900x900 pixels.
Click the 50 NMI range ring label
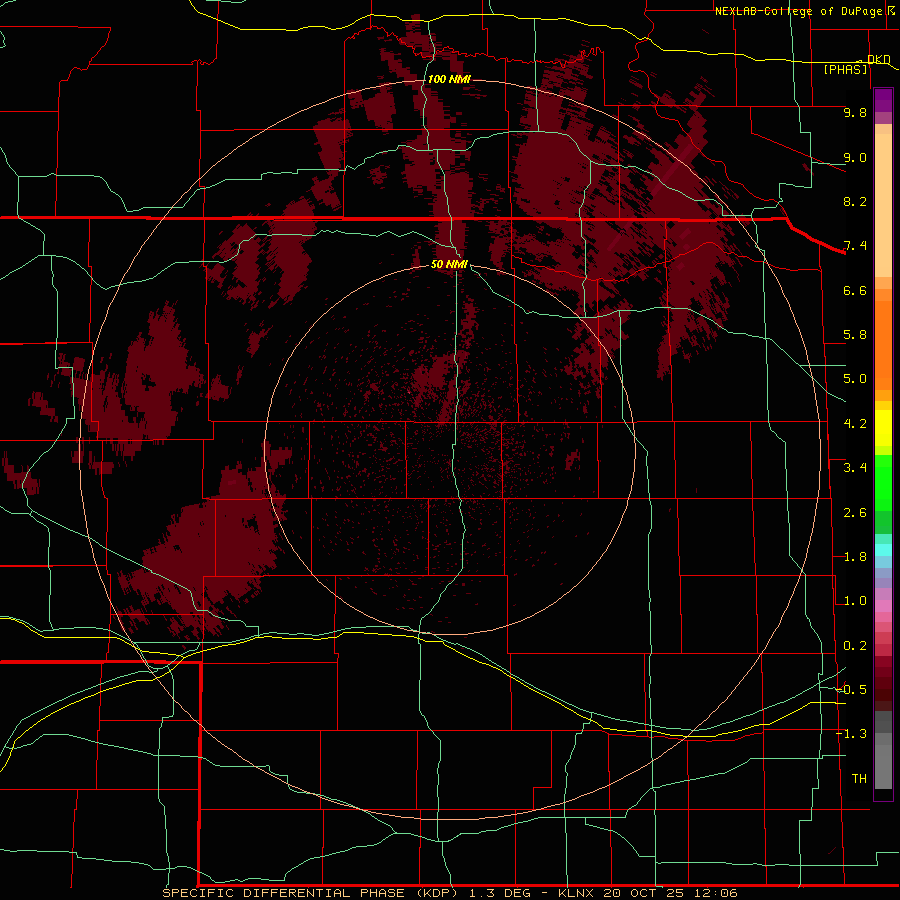click(x=449, y=264)
